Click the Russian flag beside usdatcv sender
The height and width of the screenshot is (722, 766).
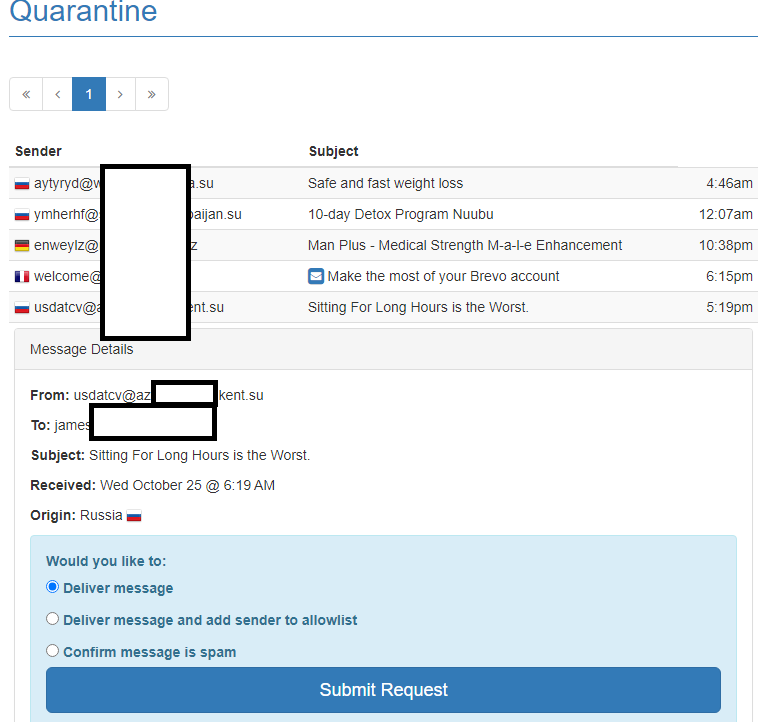coord(22,308)
